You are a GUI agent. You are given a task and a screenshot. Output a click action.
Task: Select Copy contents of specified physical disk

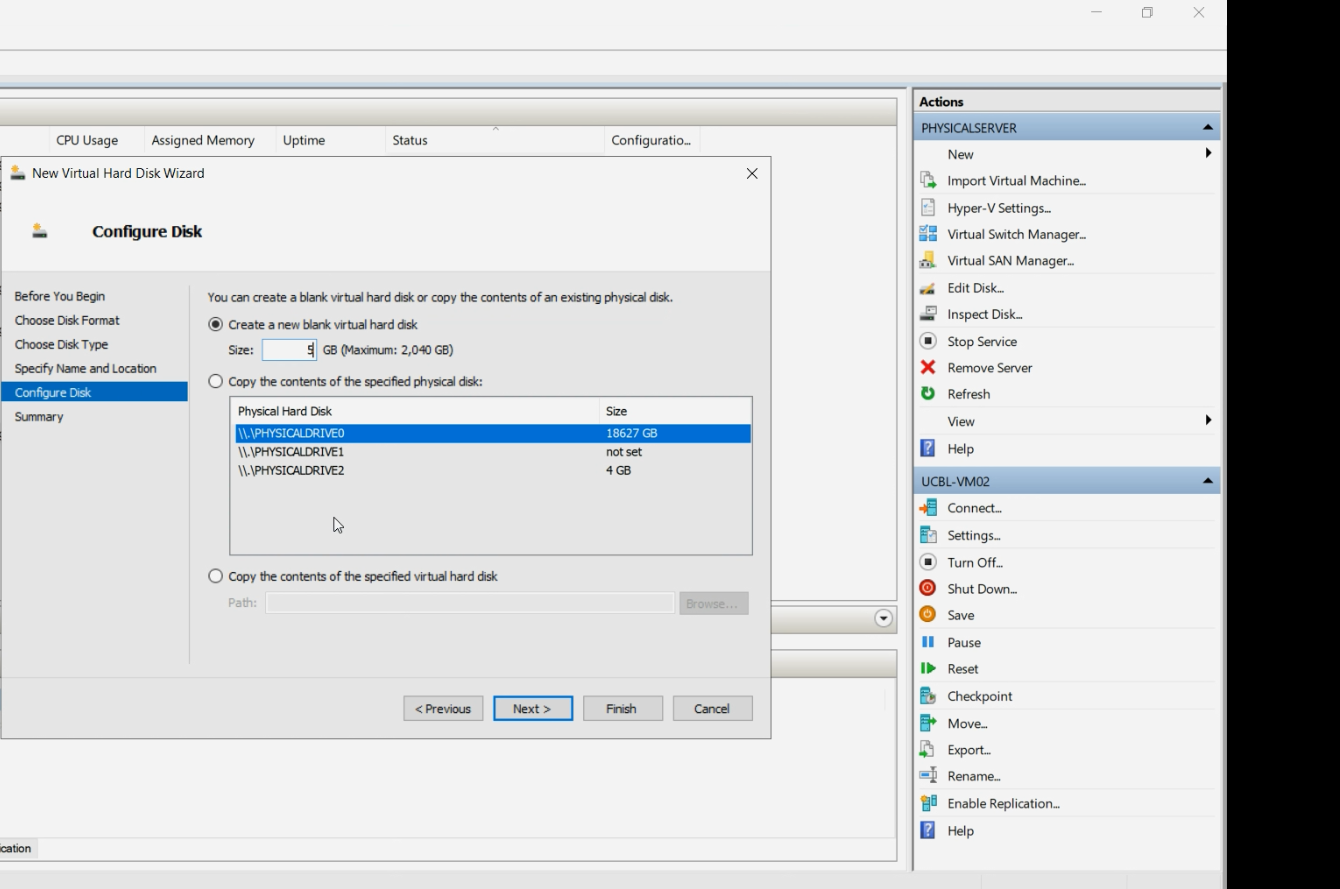click(215, 381)
